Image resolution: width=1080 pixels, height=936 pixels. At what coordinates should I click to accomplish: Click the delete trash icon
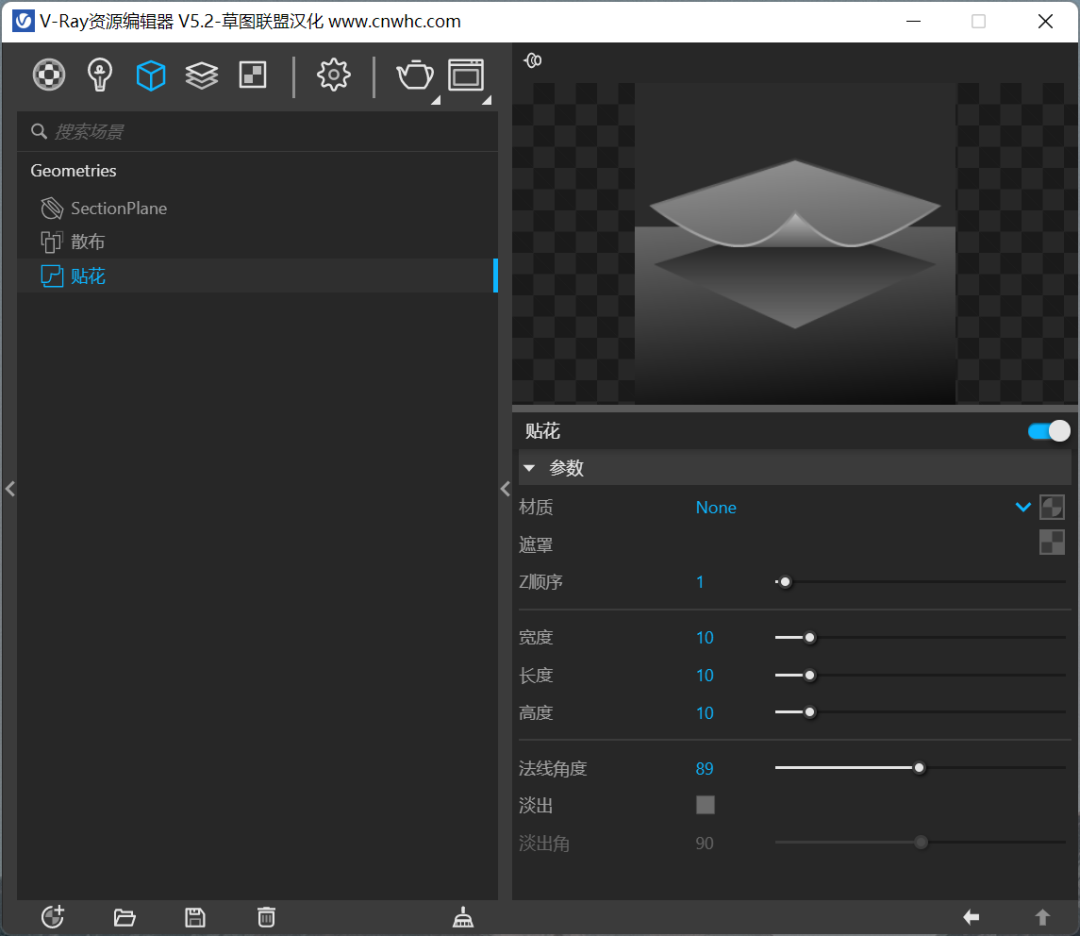[267, 917]
